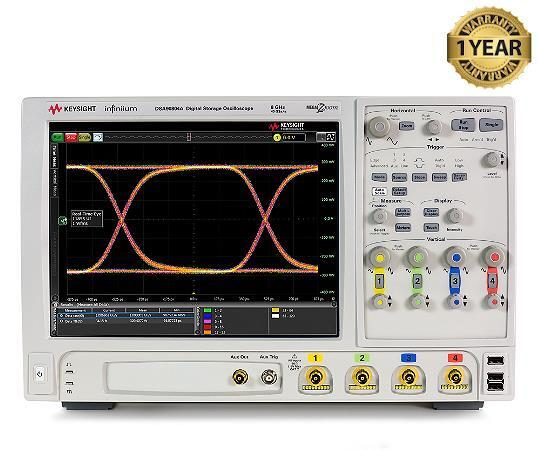This screenshot has width=538, height=450.
Task: Click the magenta color grade legend swatch
Action: (207, 321)
